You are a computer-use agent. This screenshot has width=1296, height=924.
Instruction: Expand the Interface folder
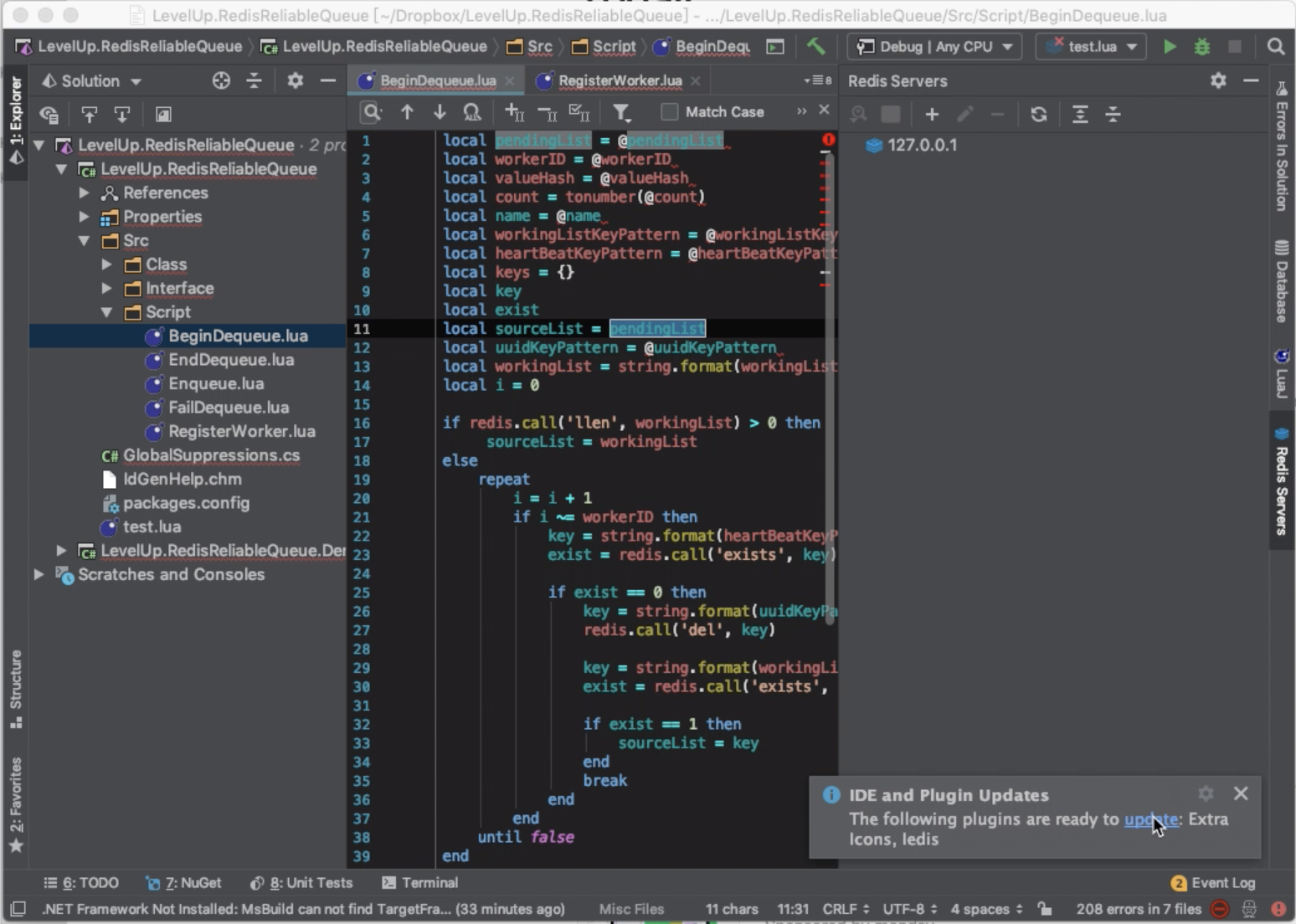point(107,288)
